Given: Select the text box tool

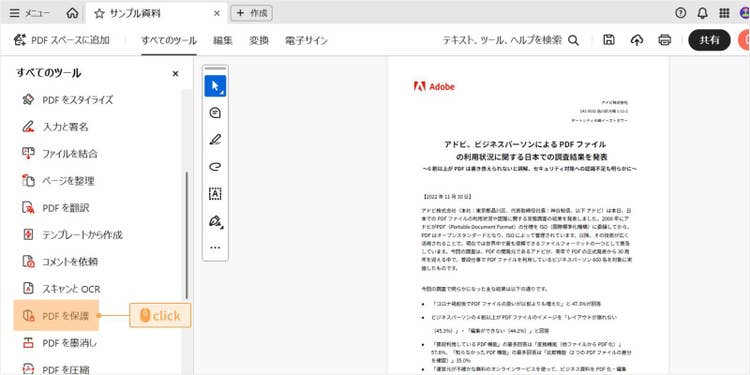Looking at the screenshot, I should coord(215,194).
